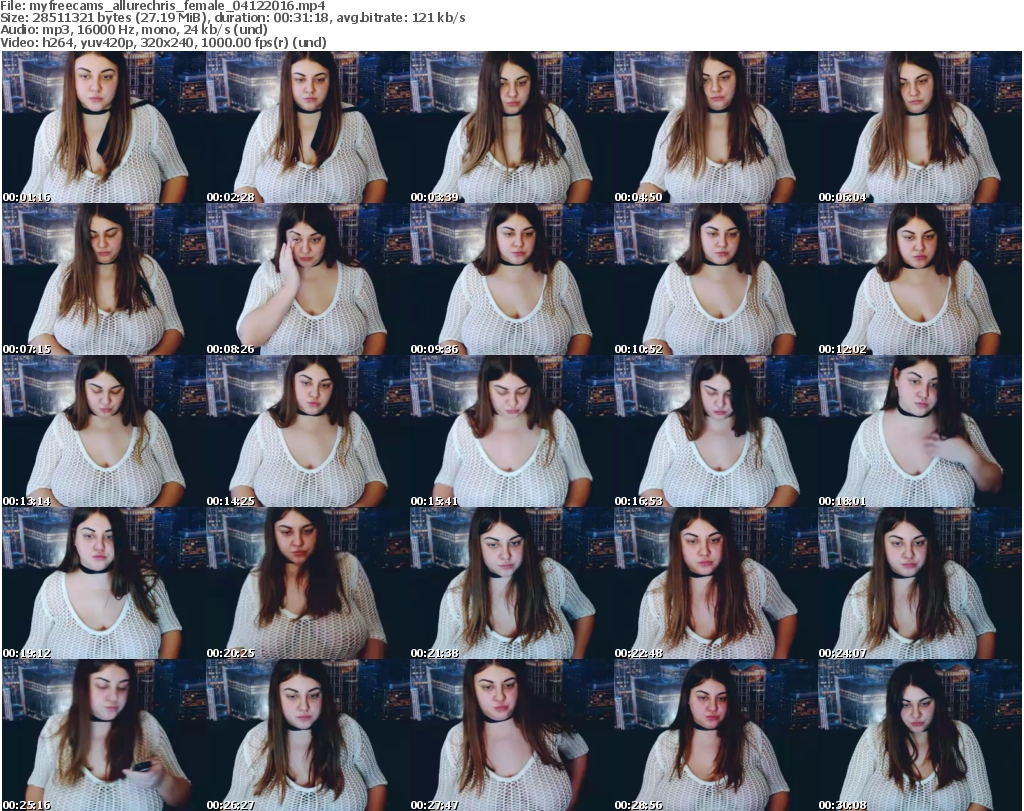Pick the thumbnail at 00:24:07
The width and height of the screenshot is (1024, 811).
920,583
